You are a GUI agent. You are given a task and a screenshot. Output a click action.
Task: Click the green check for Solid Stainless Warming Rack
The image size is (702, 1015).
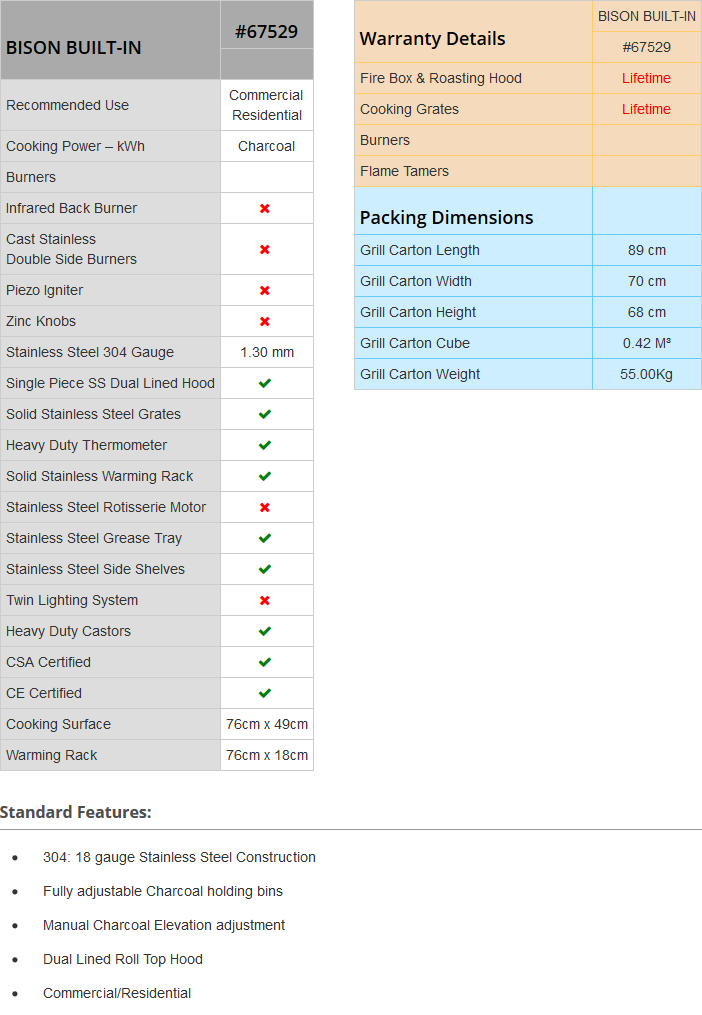[x=264, y=476]
